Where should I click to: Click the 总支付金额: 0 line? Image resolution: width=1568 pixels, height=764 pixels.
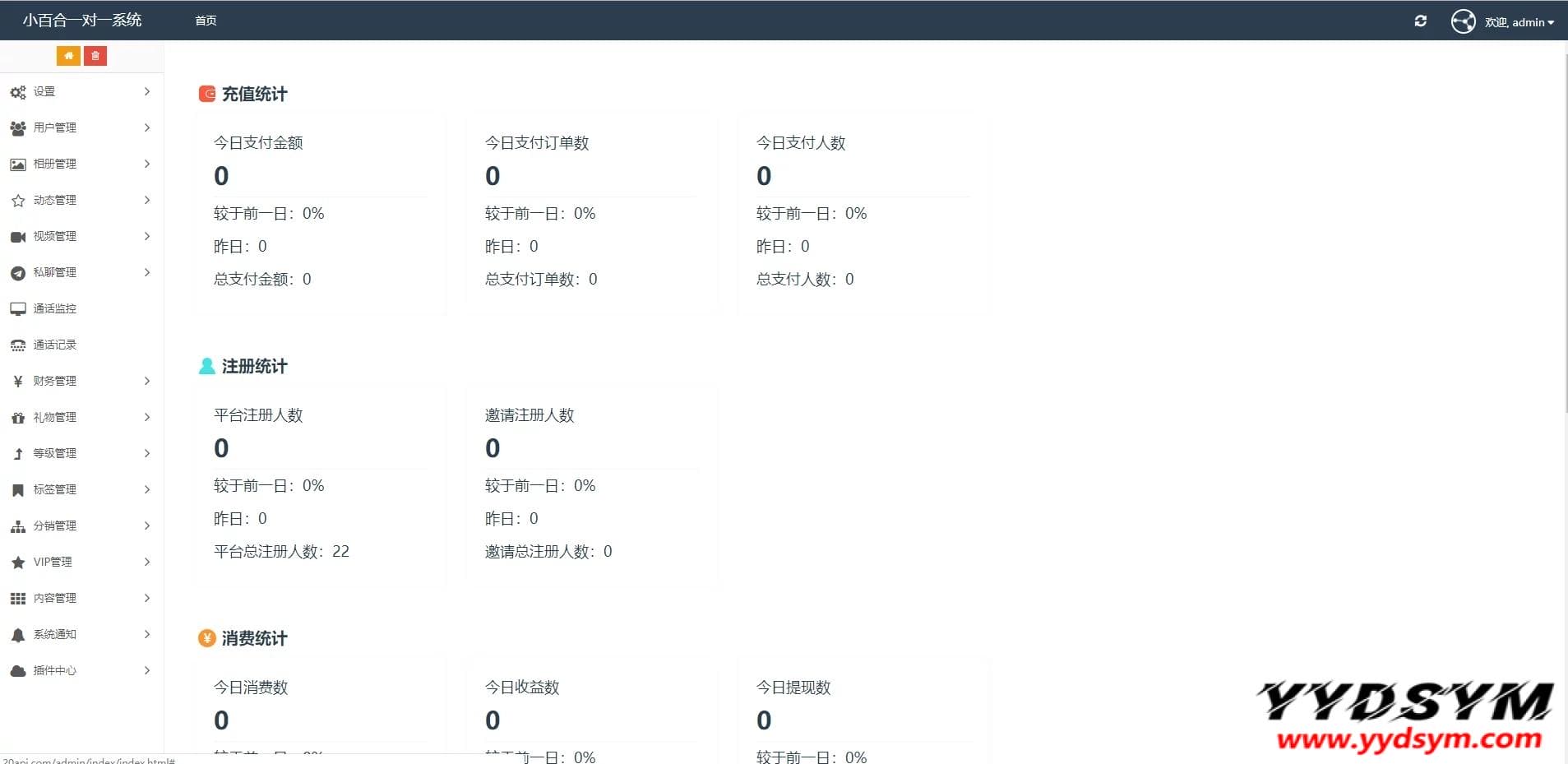click(262, 280)
